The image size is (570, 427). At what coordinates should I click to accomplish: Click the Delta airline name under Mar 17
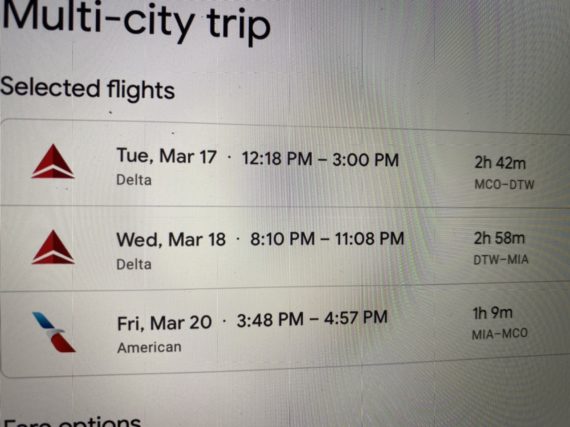(x=134, y=180)
